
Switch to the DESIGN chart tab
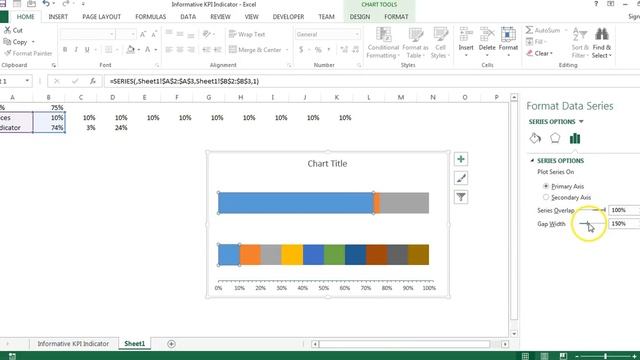[360, 17]
